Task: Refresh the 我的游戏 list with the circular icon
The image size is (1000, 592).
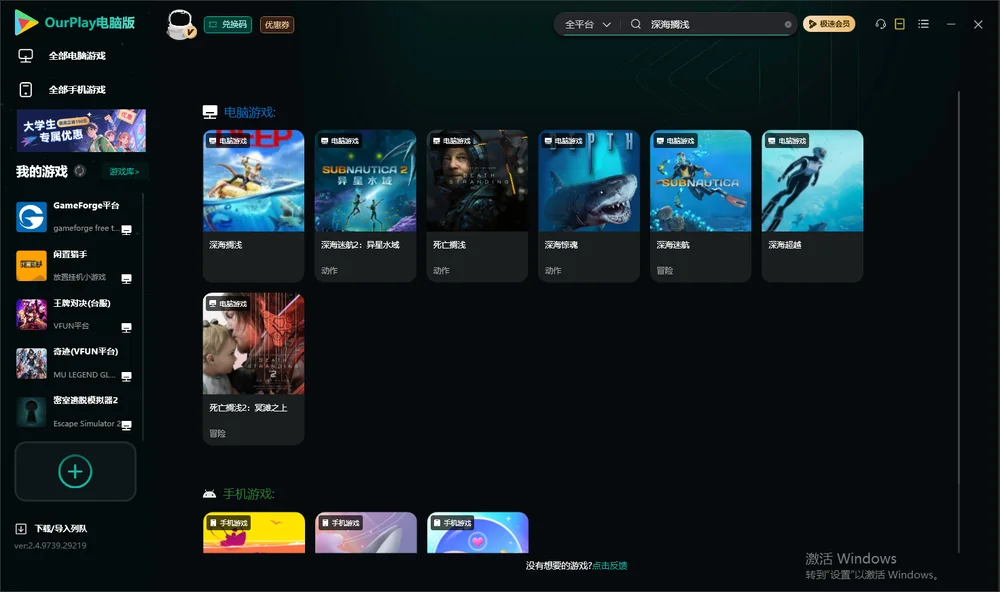Action: coord(80,171)
